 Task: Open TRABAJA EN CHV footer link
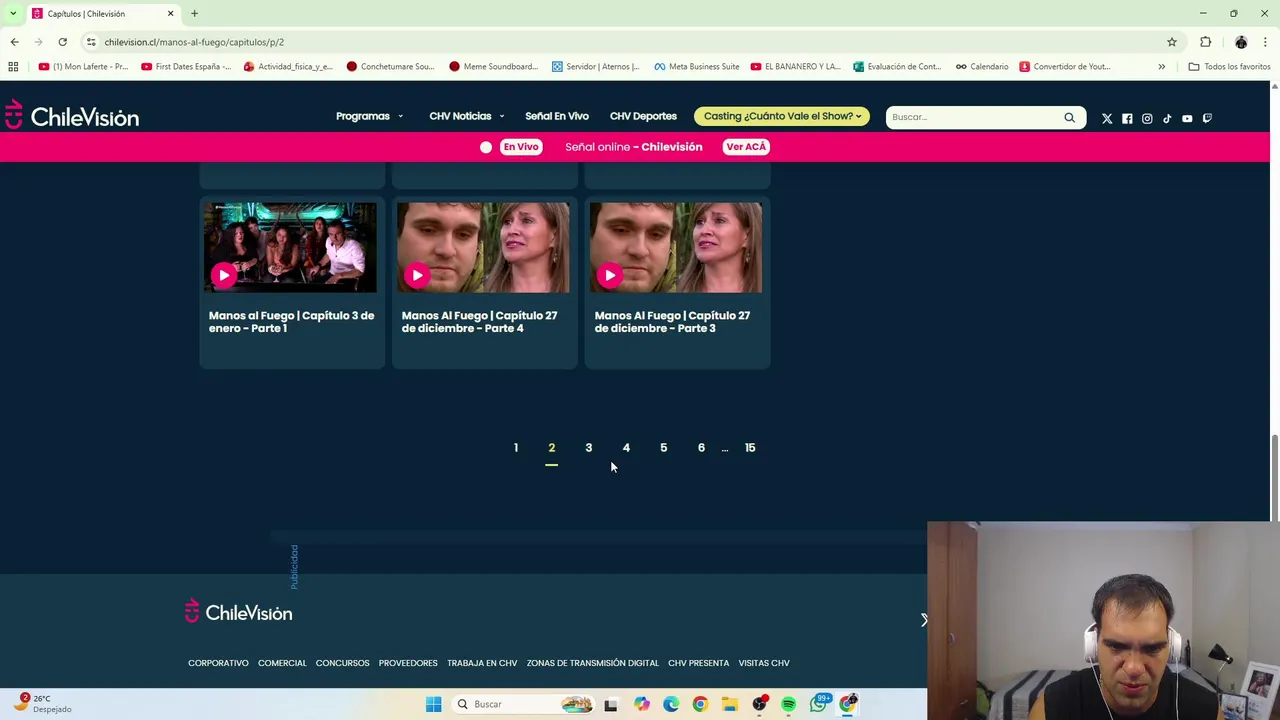[x=482, y=663]
